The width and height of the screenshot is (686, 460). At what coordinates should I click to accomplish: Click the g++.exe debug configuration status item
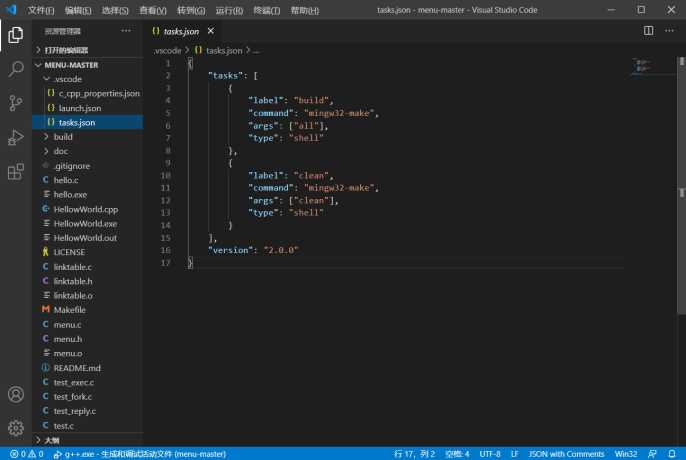139,454
